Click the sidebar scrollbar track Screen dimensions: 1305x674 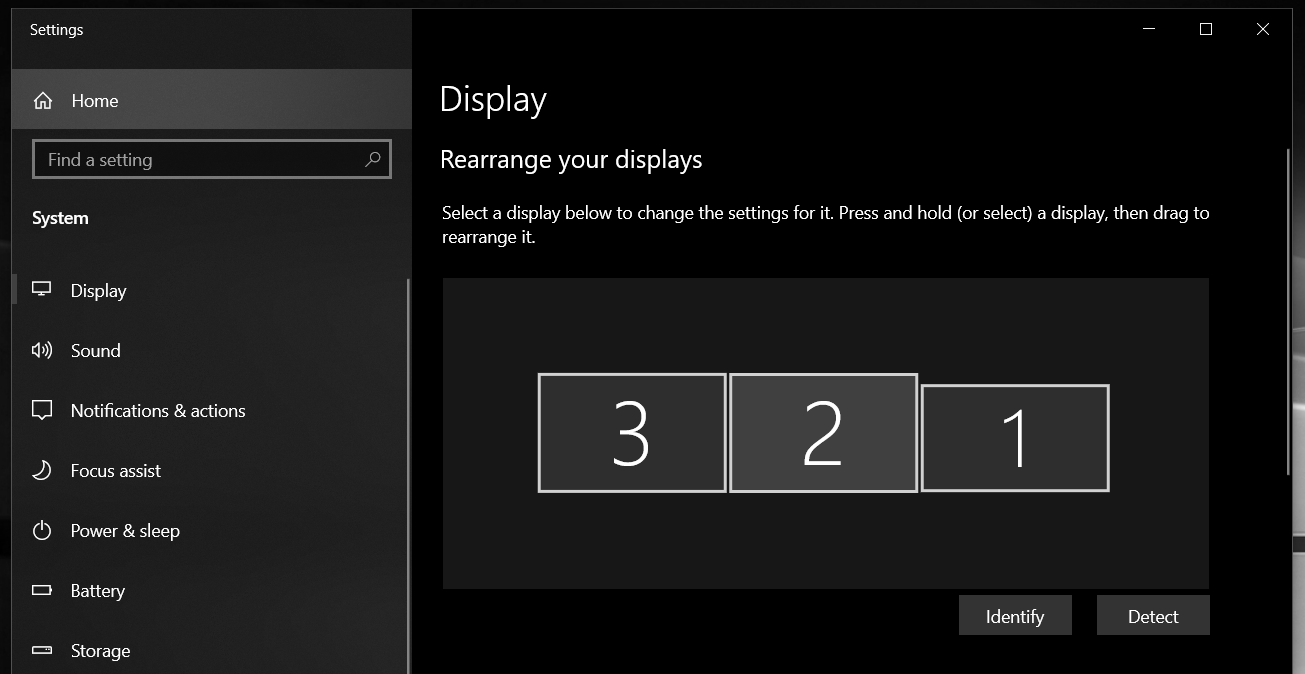408,420
